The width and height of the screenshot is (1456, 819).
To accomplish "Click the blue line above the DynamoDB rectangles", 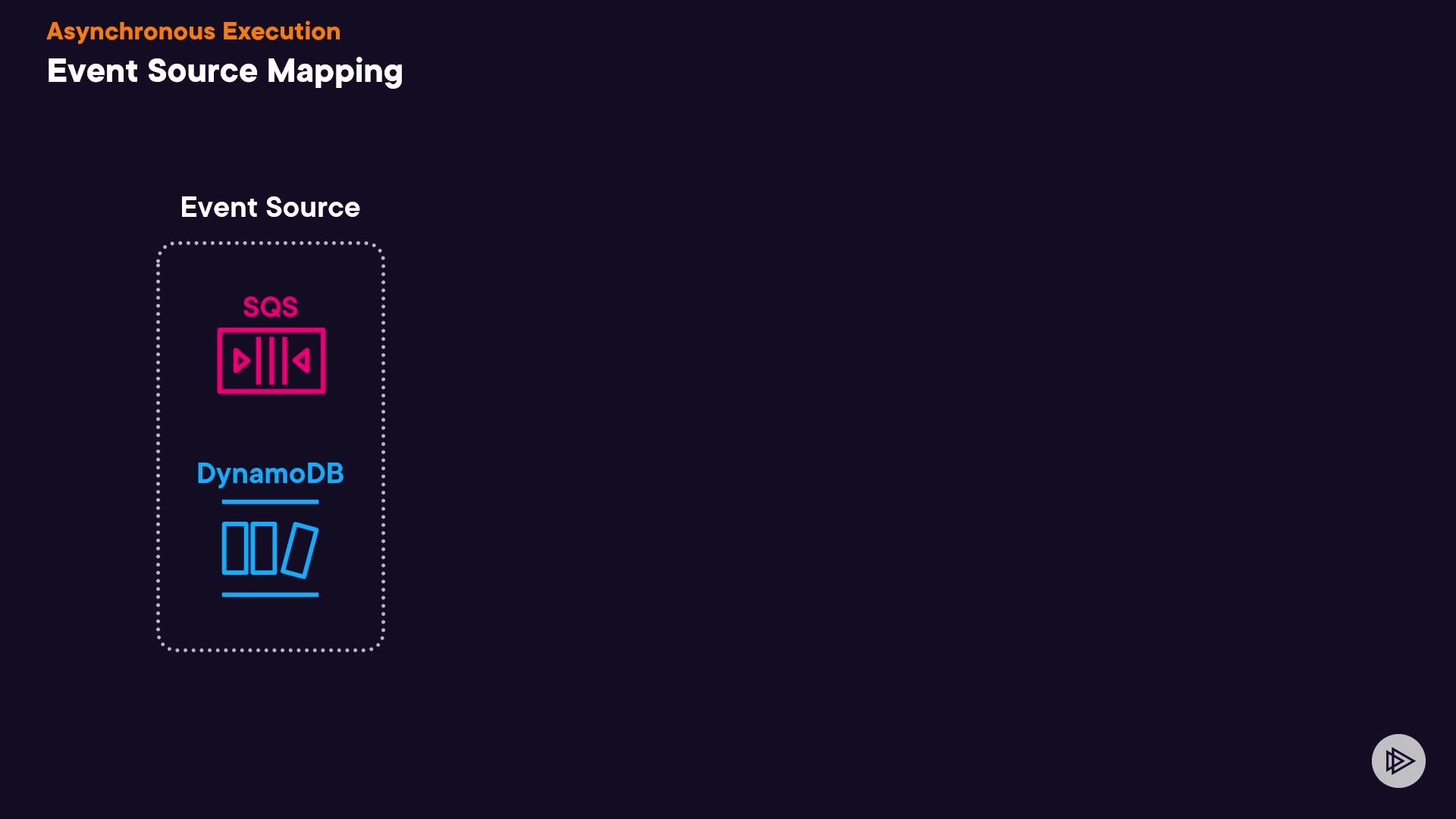I will pos(270,502).
